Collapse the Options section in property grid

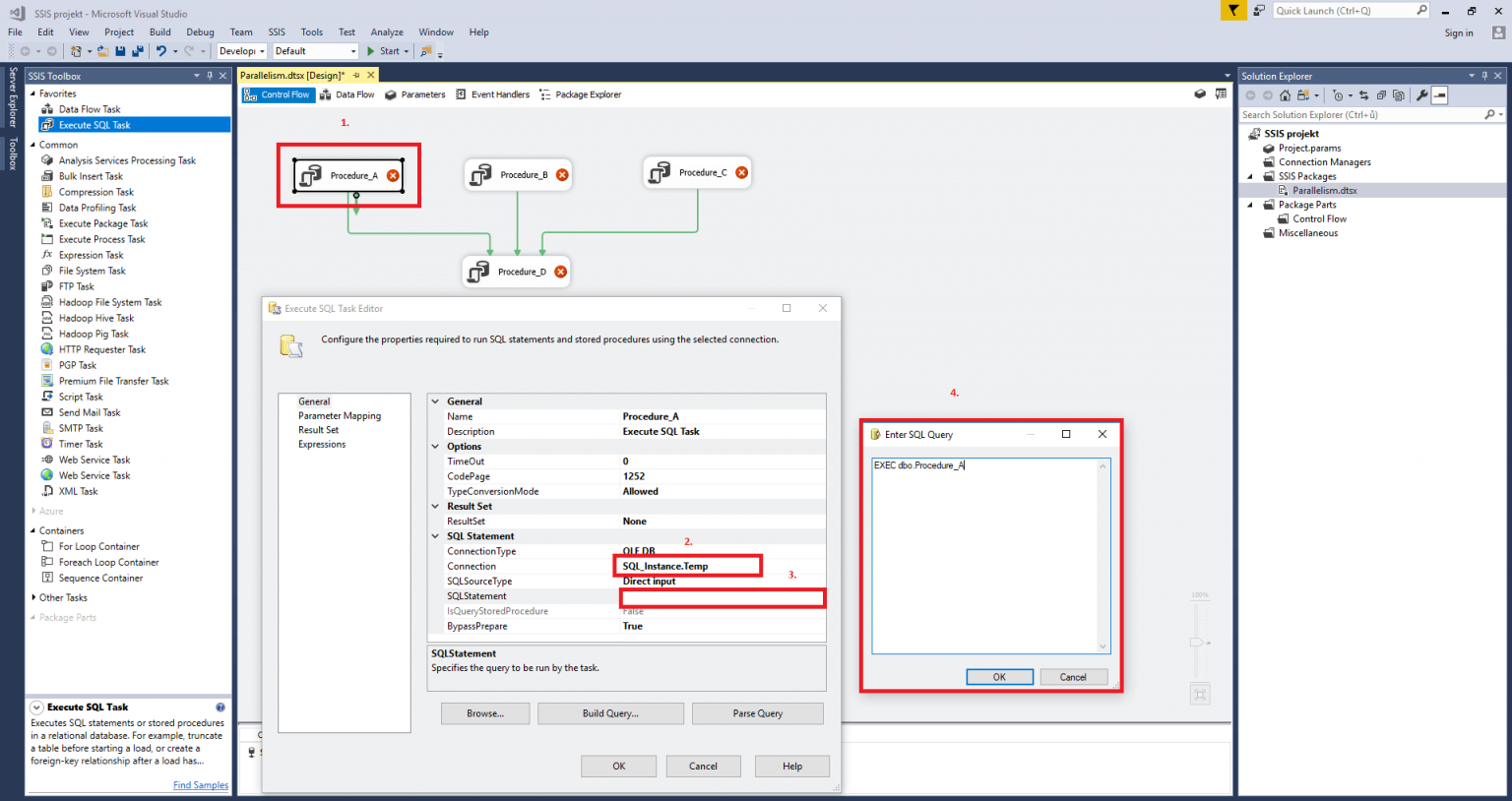pos(435,446)
